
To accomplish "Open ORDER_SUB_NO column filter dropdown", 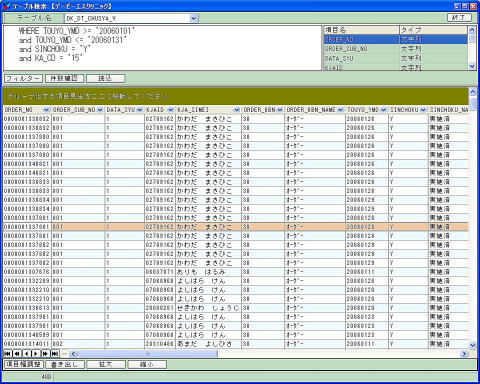I will 100,110.
